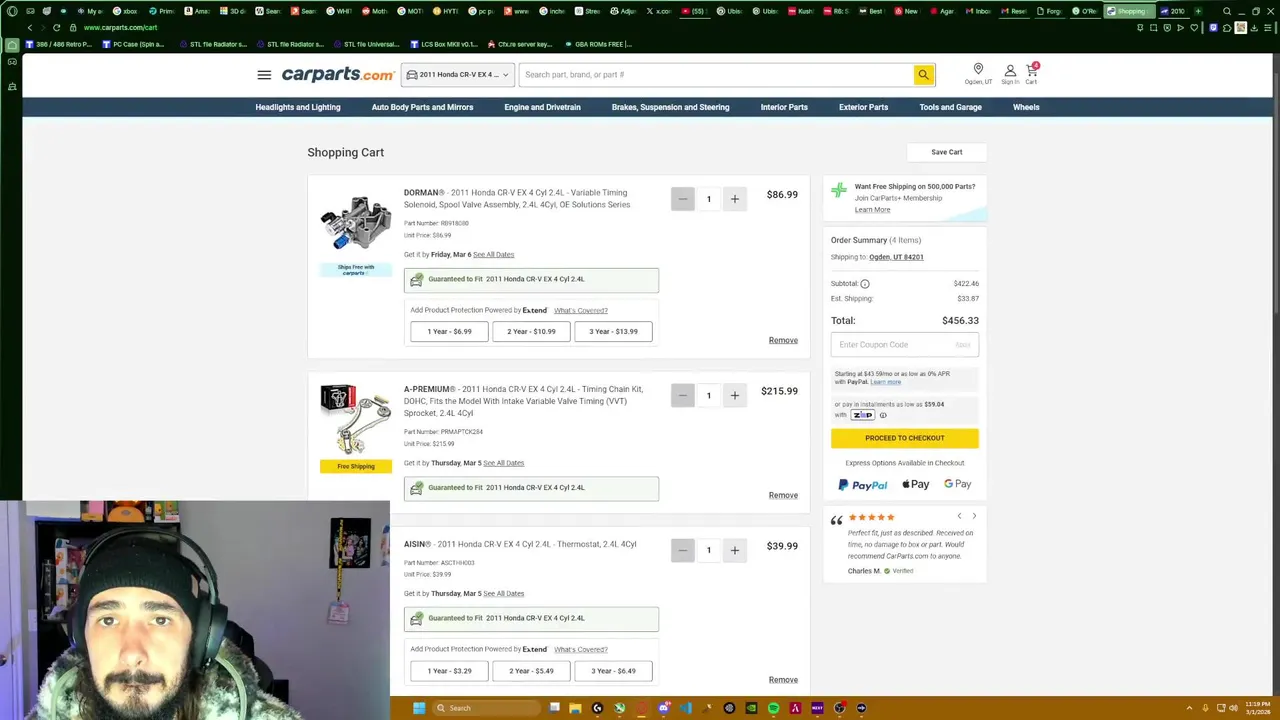
Task: Remove the A-Premium timing chain kit
Action: tap(783, 496)
